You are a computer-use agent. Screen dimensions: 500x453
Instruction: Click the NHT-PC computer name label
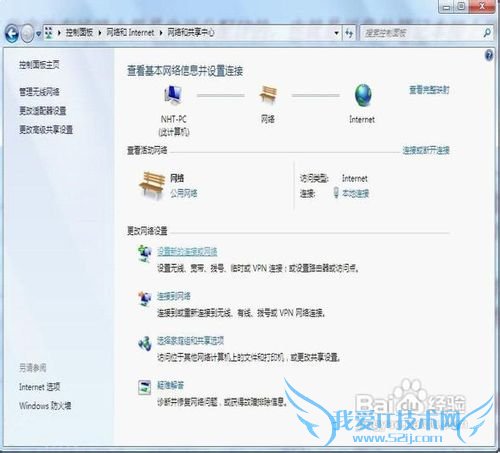173,119
